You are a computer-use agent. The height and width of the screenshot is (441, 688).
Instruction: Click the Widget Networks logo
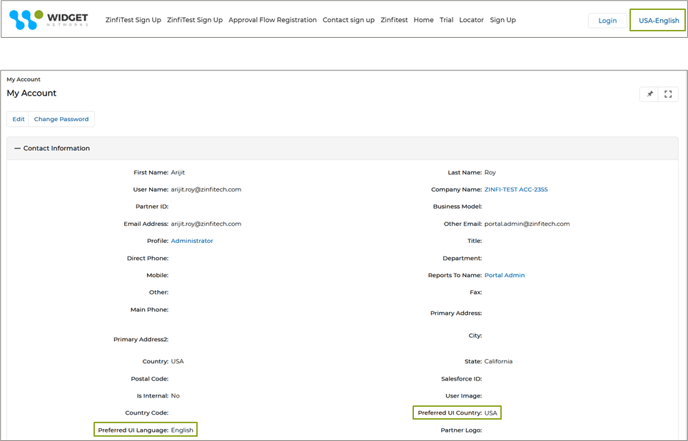click(x=48, y=20)
